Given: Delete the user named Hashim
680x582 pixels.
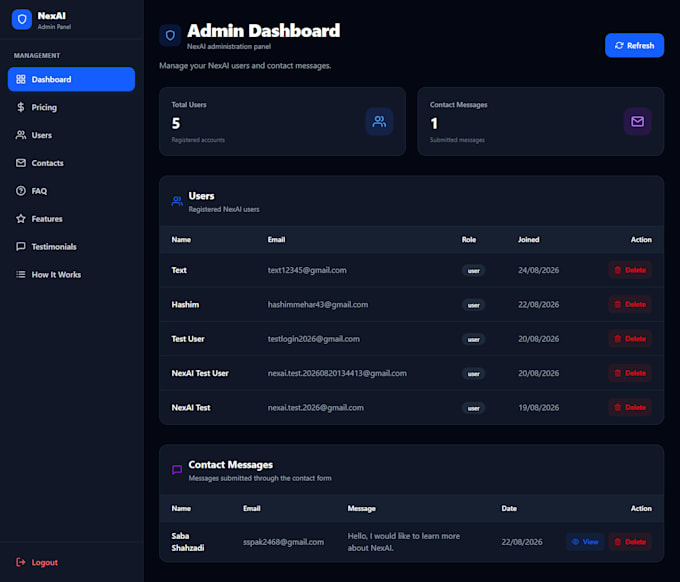Looking at the screenshot, I should tap(630, 304).
